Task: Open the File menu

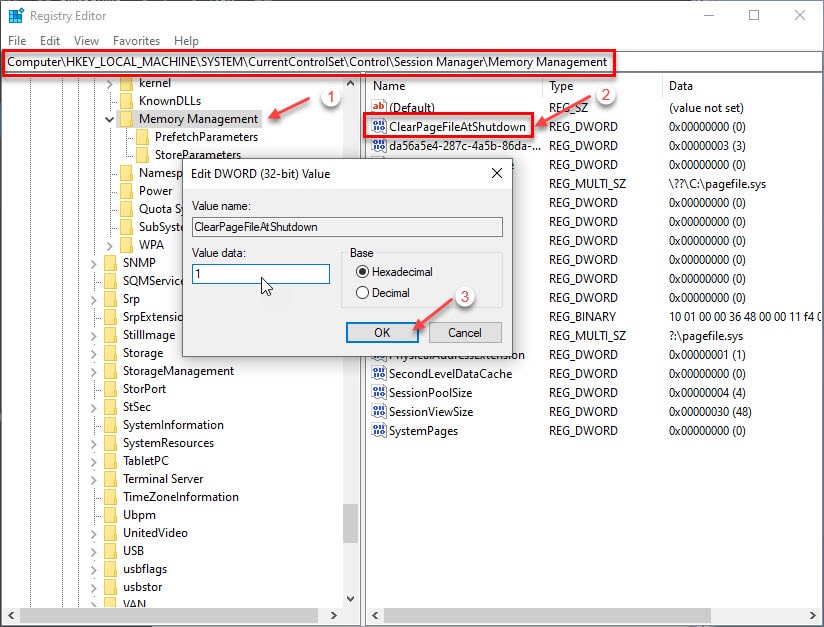Action: pos(17,40)
